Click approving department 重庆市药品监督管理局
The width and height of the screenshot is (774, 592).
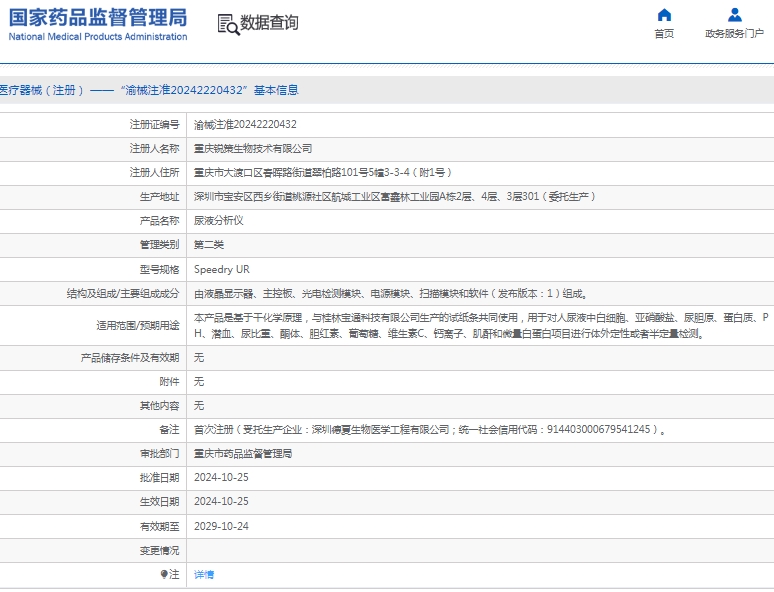243,454
